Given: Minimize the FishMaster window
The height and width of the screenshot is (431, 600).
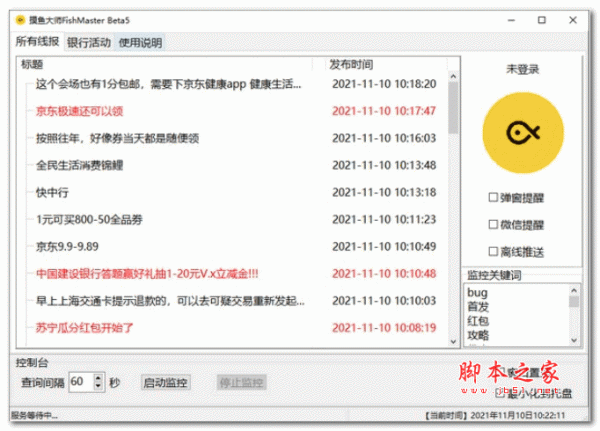Looking at the screenshot, I should pos(511,20).
